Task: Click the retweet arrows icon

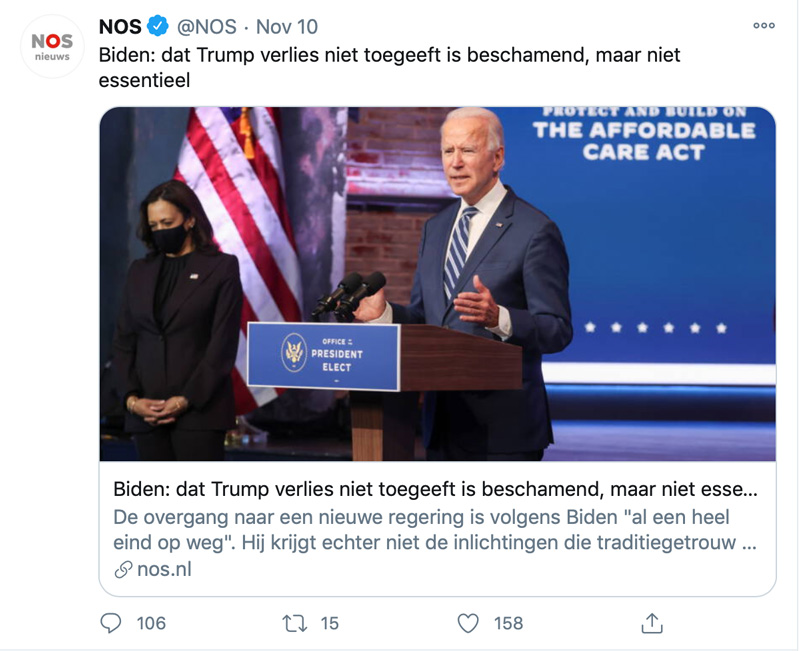Action: (x=294, y=623)
